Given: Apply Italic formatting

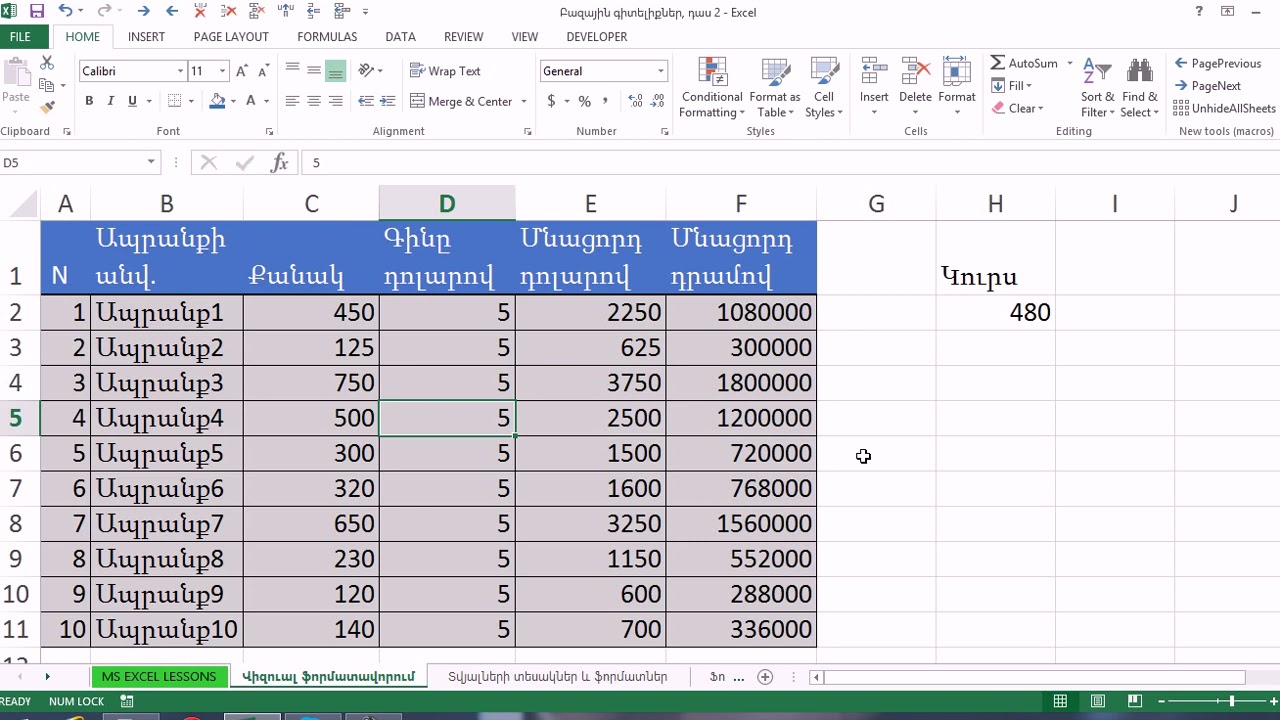Looking at the screenshot, I should (110, 101).
